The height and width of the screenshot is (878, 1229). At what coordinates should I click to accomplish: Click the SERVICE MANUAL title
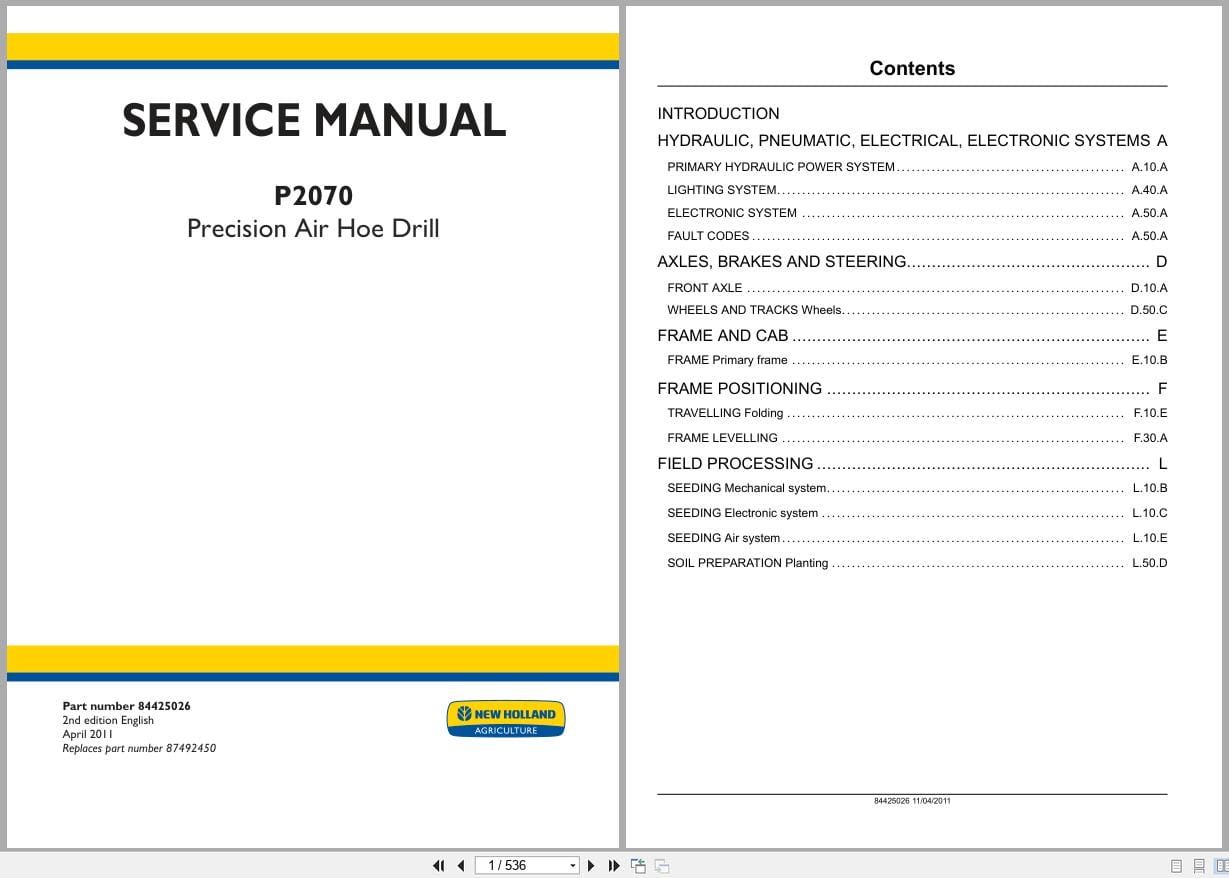click(x=314, y=120)
